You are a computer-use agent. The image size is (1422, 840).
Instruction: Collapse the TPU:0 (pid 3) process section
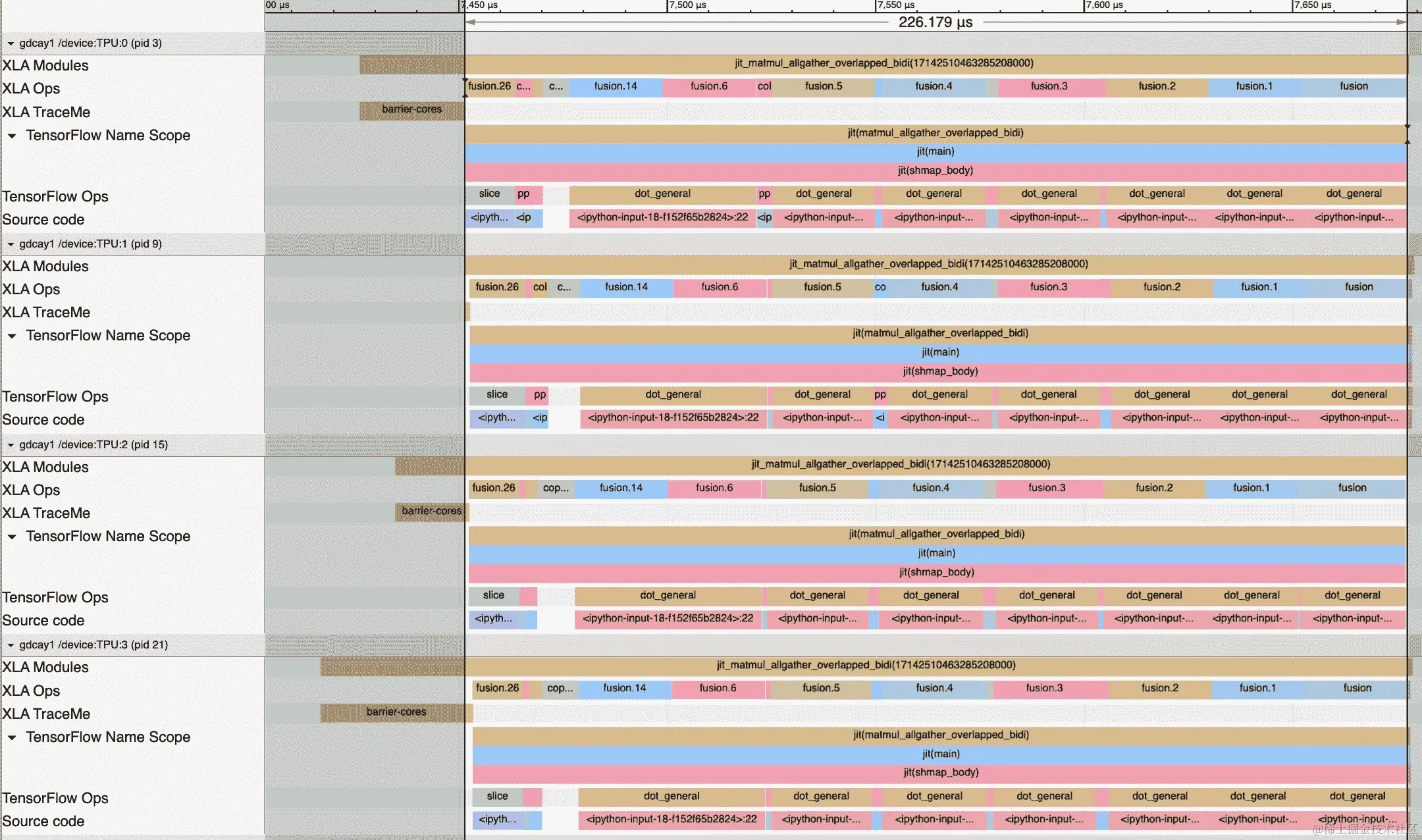[11, 43]
